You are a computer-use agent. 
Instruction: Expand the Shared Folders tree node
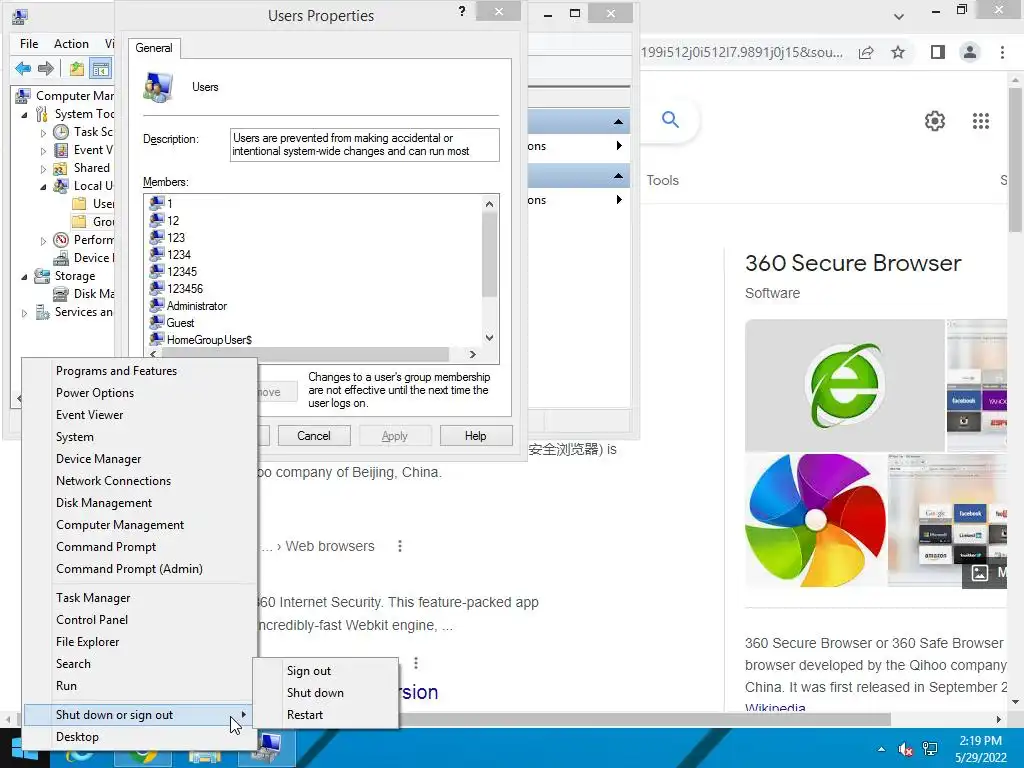(43, 169)
